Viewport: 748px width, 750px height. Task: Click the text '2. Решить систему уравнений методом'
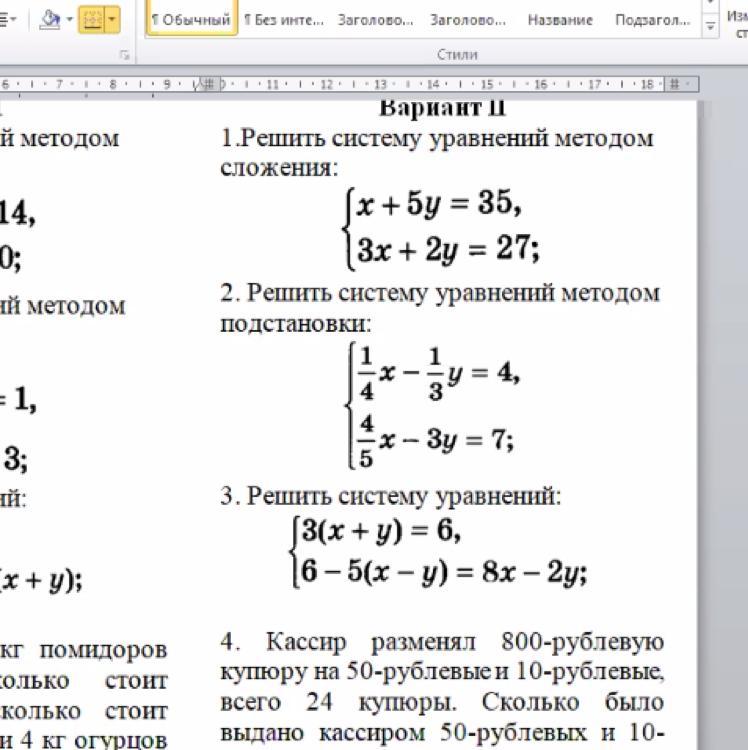pos(440,293)
